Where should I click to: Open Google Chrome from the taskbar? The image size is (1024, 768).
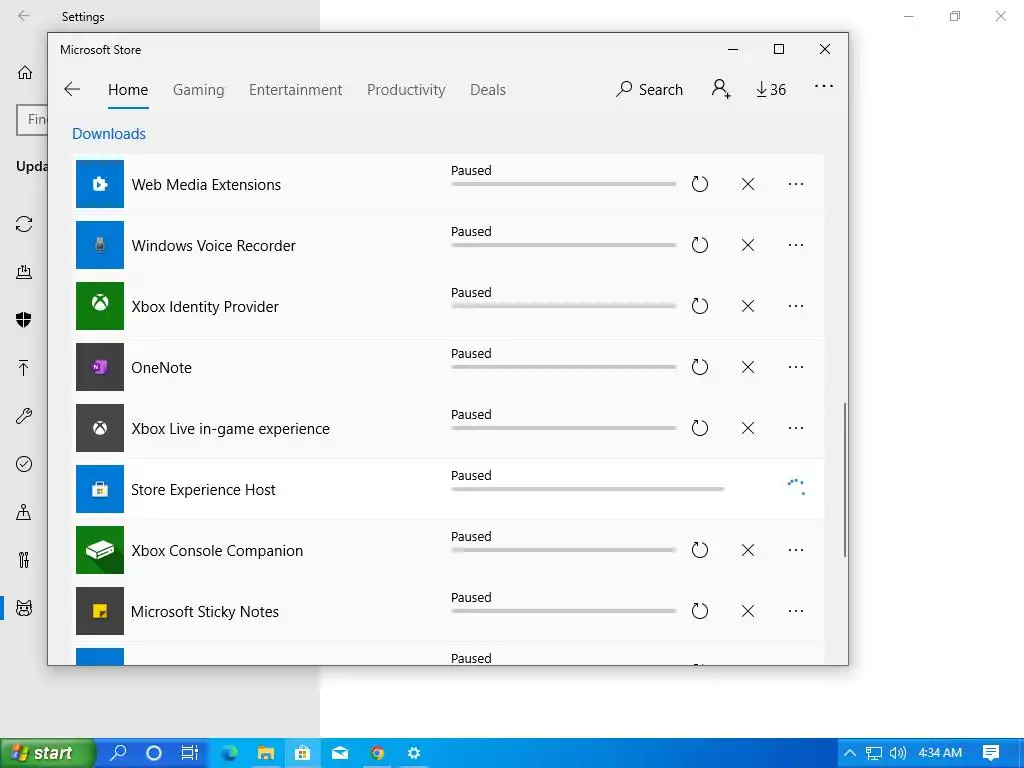point(377,753)
